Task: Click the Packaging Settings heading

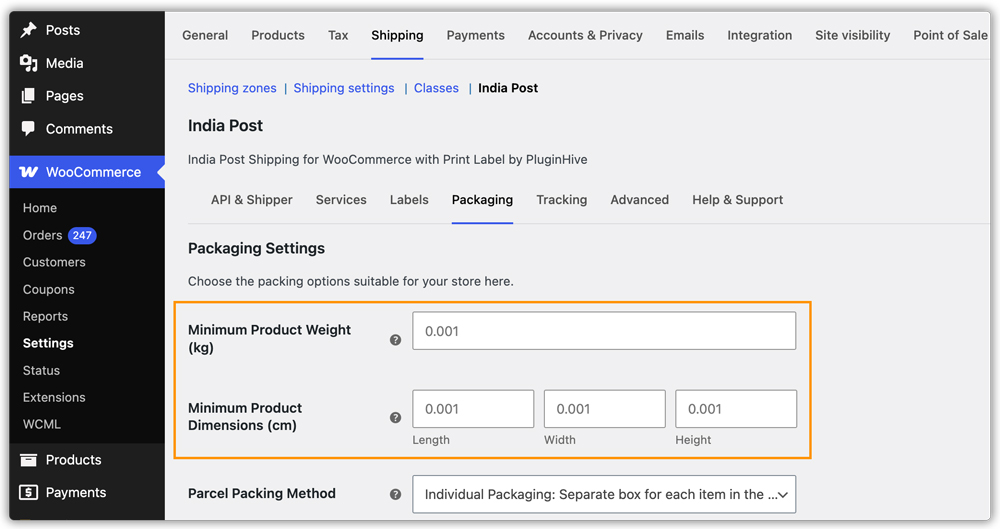Action: pos(256,248)
